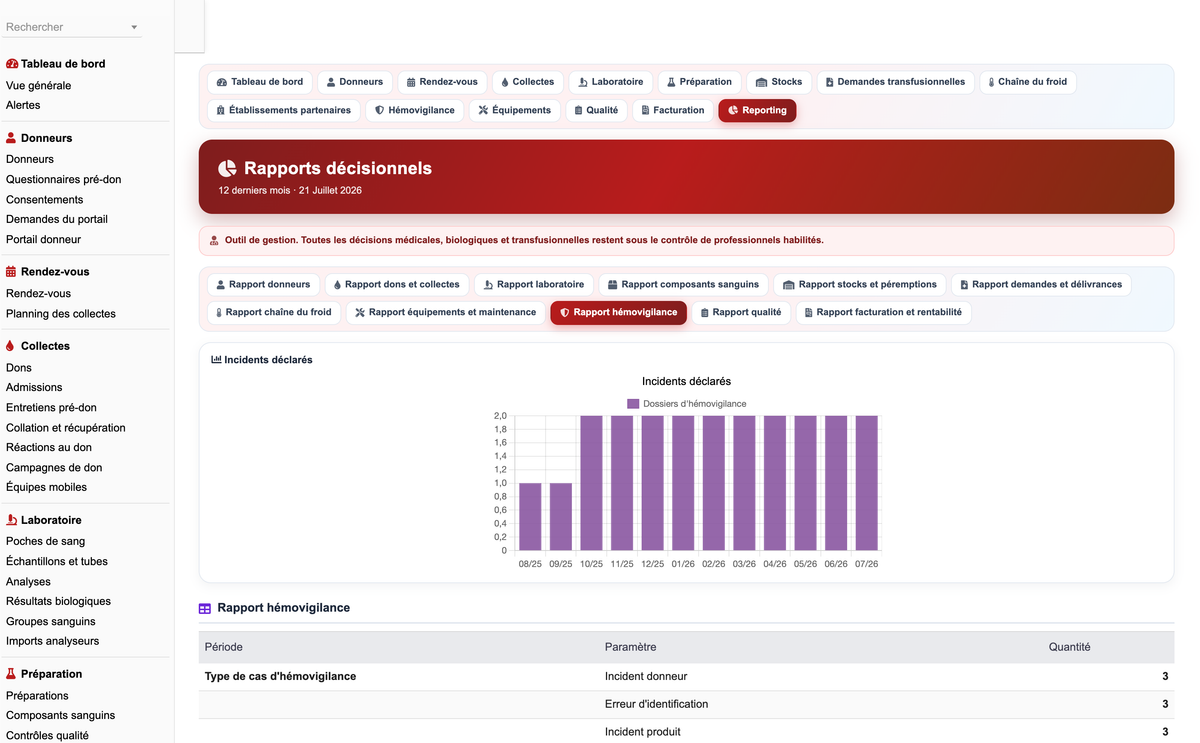Viewport: 1200px width, 743px height.
Task: Open Campagnes de don sidebar link
Action: [x=54, y=468]
